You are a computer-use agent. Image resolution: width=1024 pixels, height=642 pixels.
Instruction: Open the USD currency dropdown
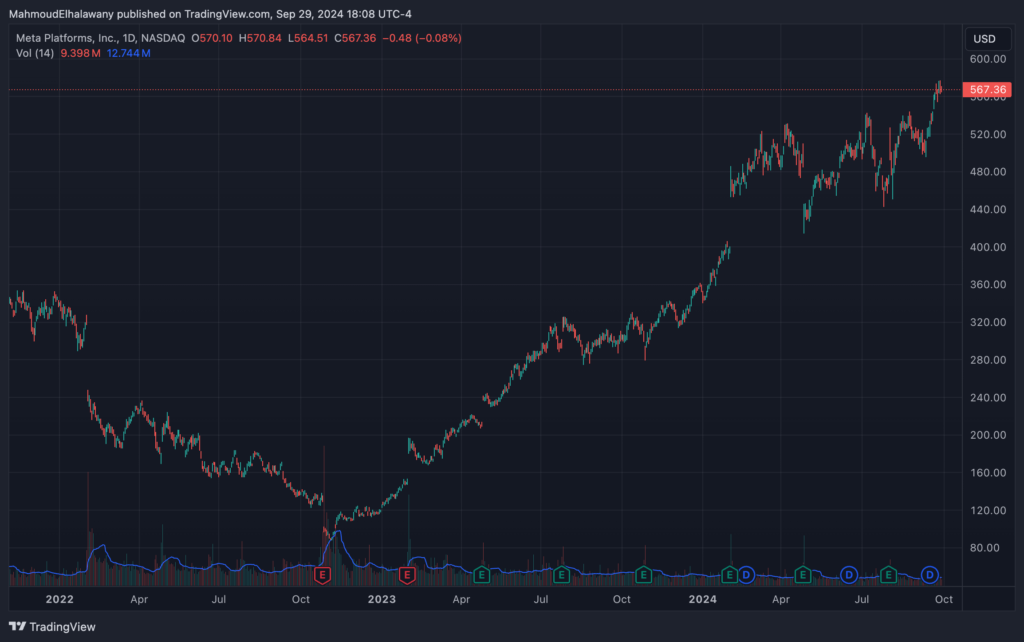click(x=984, y=39)
